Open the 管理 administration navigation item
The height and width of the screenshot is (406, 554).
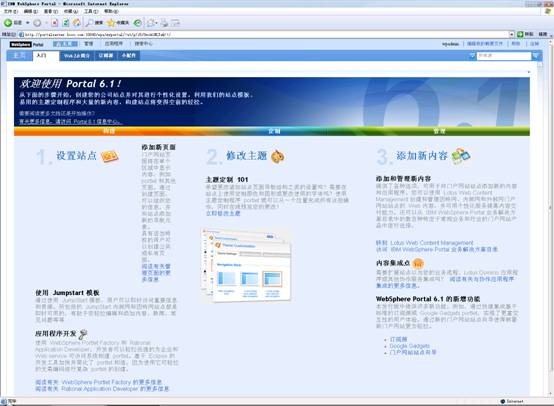88,44
